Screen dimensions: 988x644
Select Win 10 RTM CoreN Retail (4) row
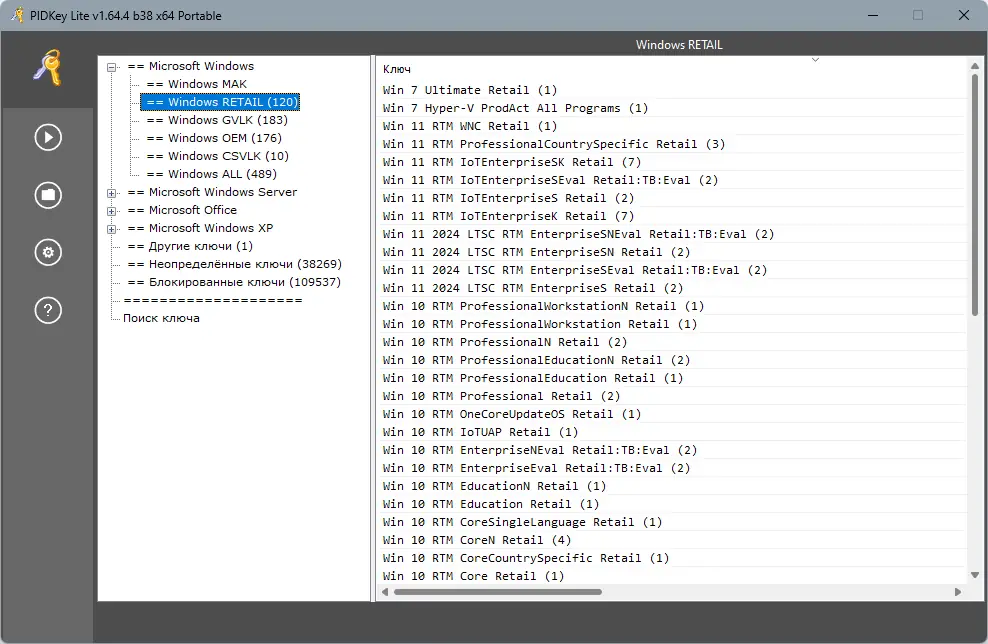click(671, 540)
